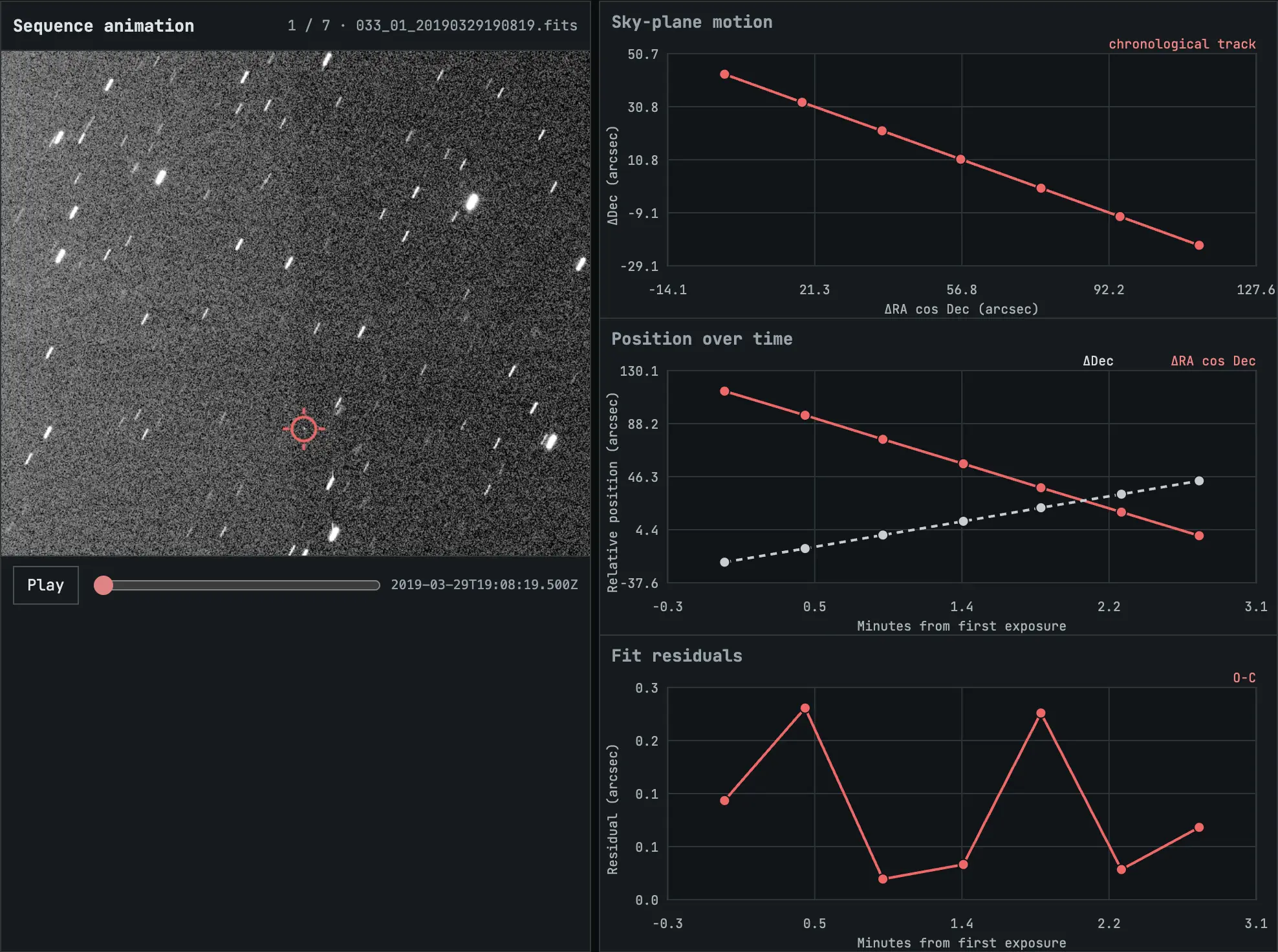Click the red crosshair target marker
The width and height of the screenshot is (1278, 952).
coord(304,429)
